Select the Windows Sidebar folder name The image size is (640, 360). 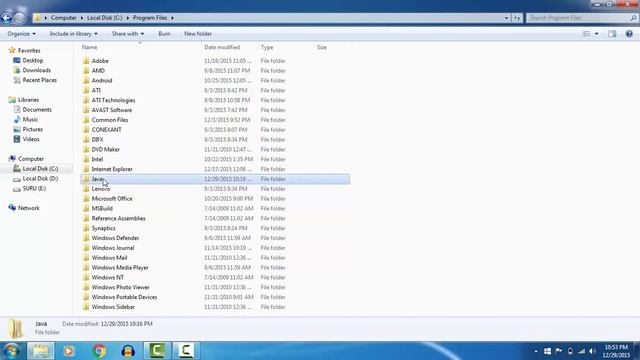pos(113,307)
